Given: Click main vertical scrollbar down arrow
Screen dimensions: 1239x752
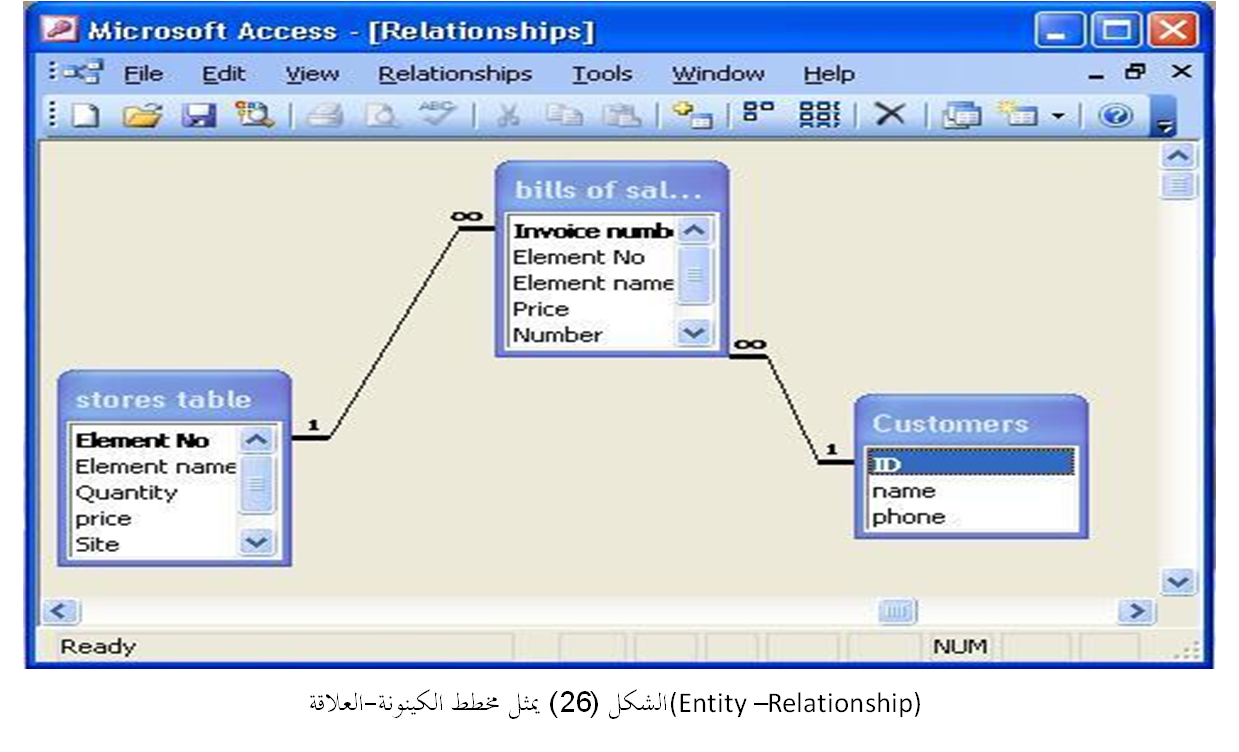Looking at the screenshot, I should (1181, 581).
